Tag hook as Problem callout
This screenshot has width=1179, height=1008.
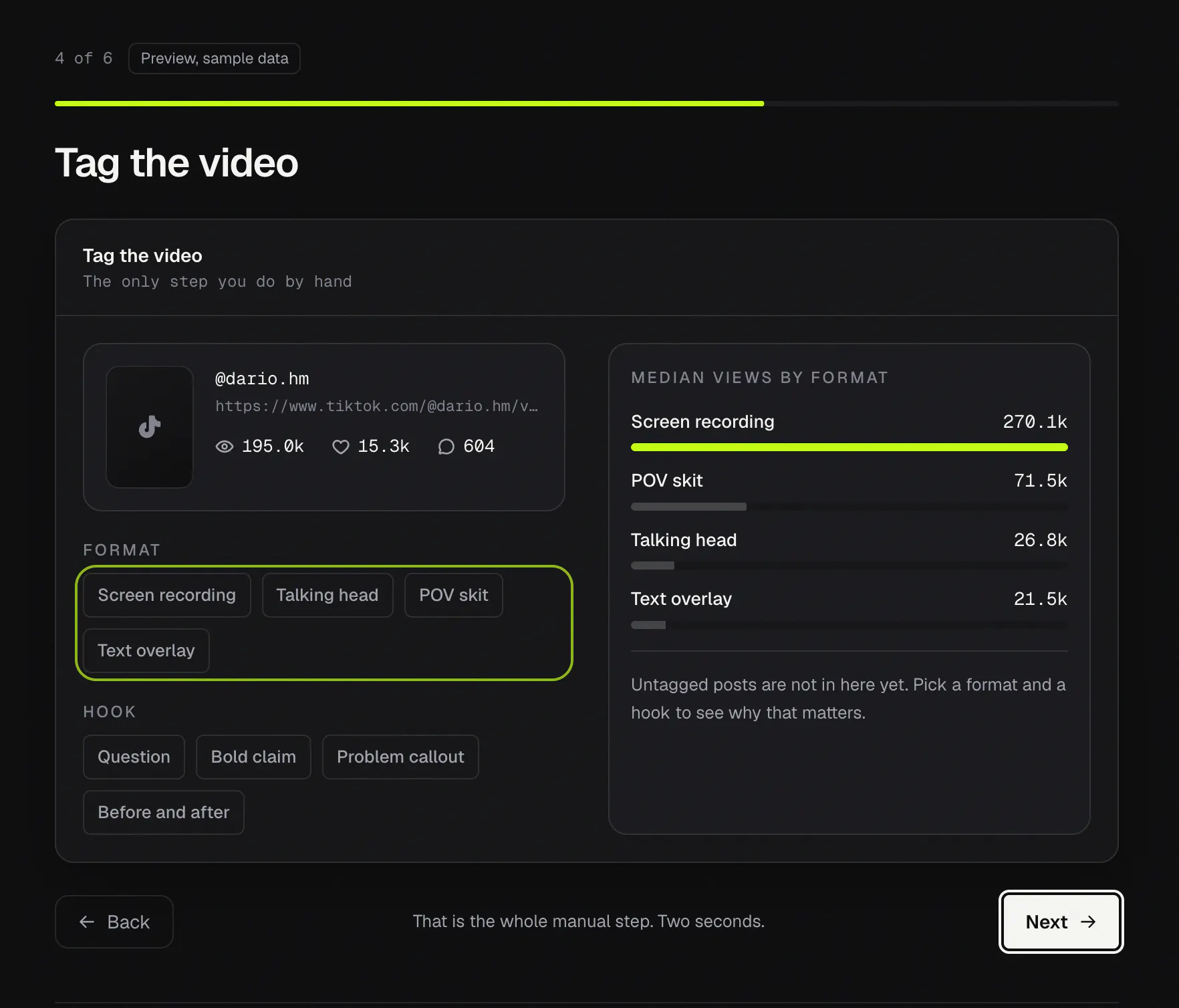point(400,757)
